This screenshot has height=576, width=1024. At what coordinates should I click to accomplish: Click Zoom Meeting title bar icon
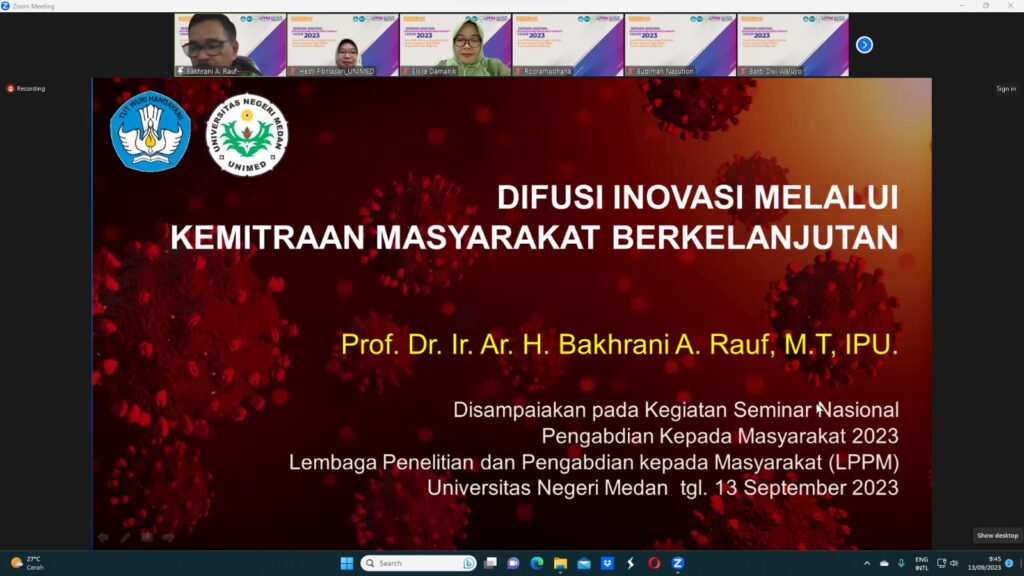tap(5, 6)
